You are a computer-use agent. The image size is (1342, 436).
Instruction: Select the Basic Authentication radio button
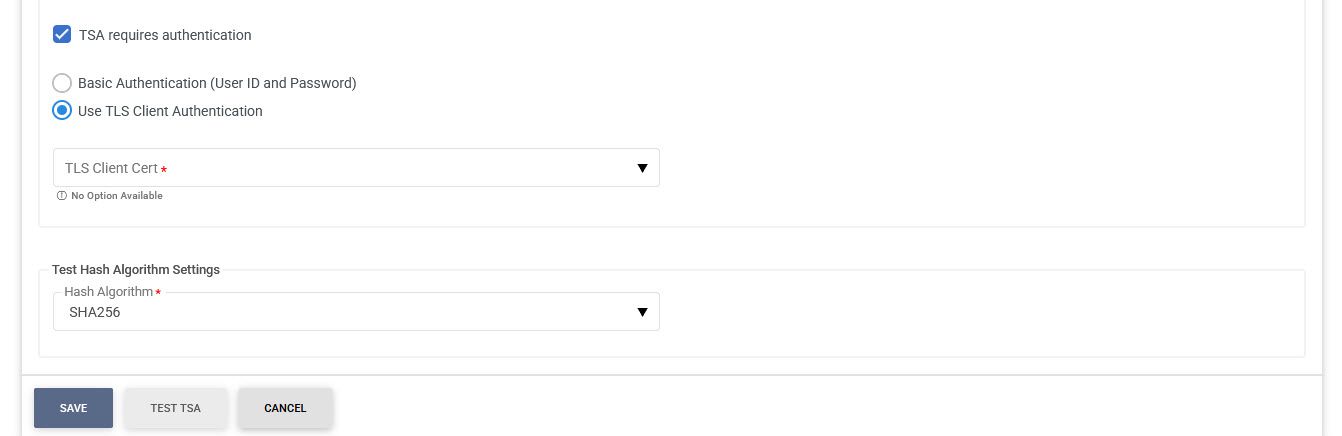pos(62,83)
